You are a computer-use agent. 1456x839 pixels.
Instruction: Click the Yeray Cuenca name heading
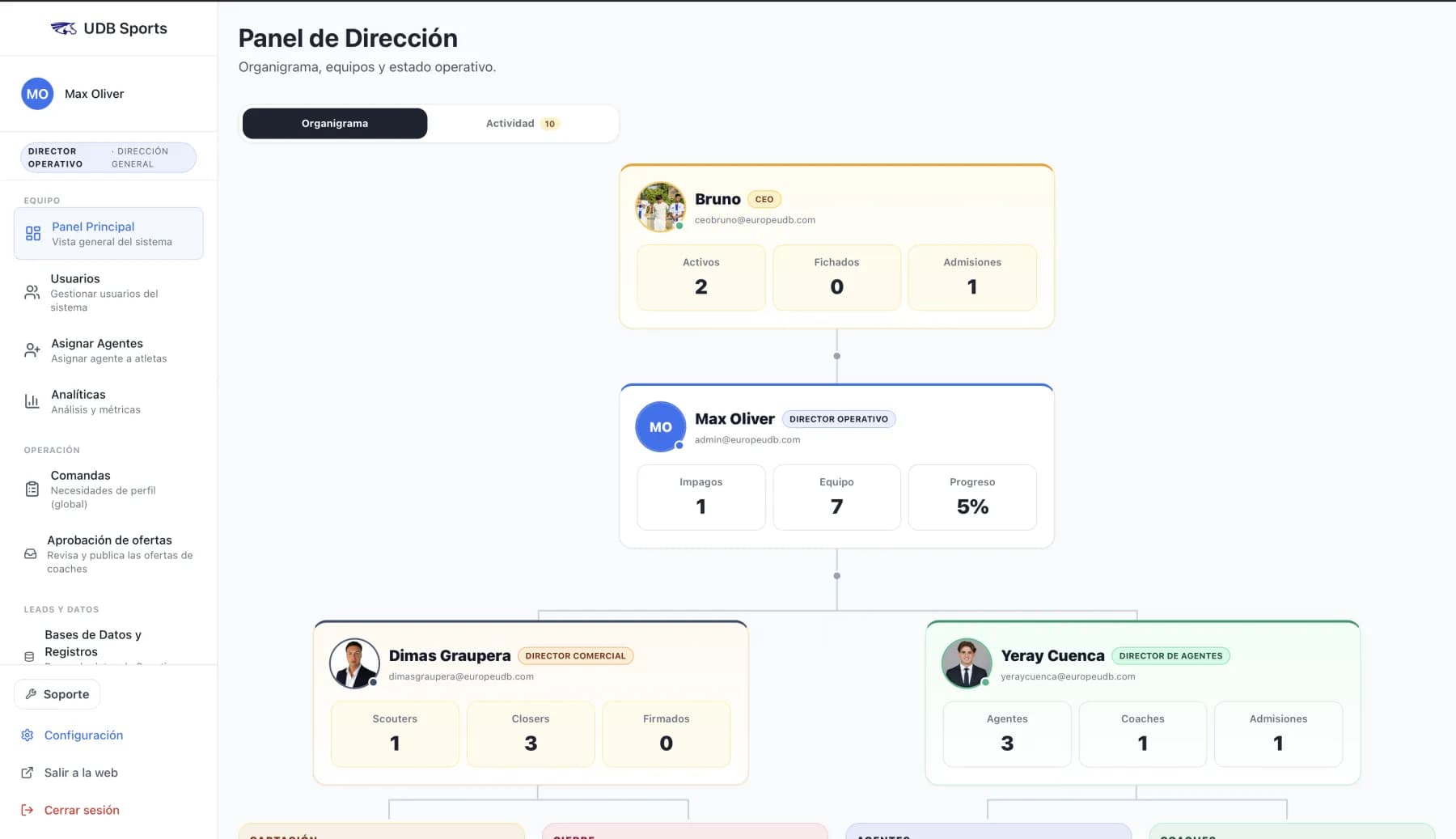click(1052, 655)
